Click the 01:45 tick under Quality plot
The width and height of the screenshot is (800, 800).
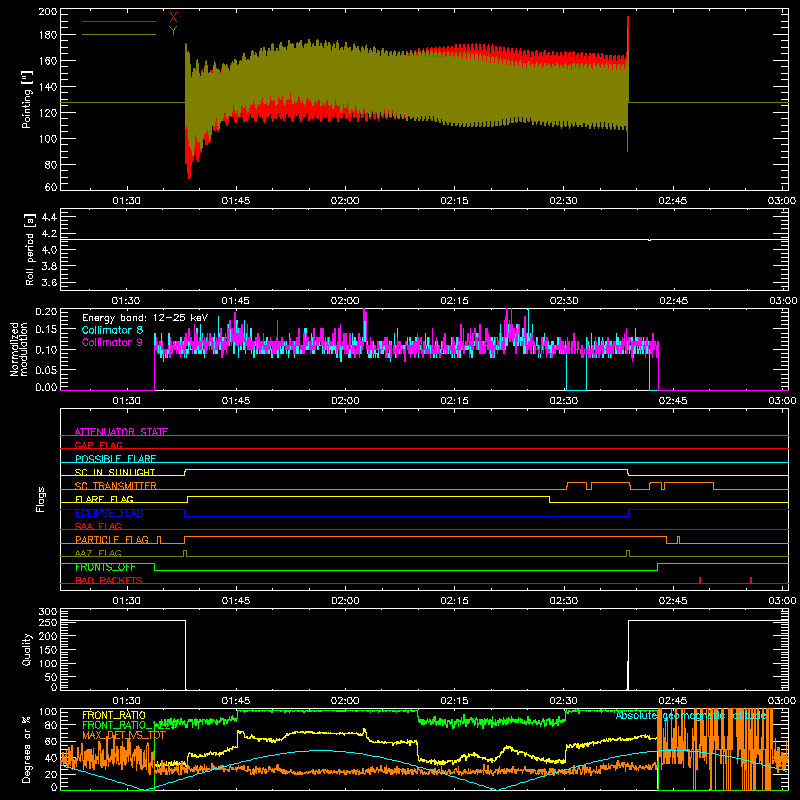(x=236, y=701)
